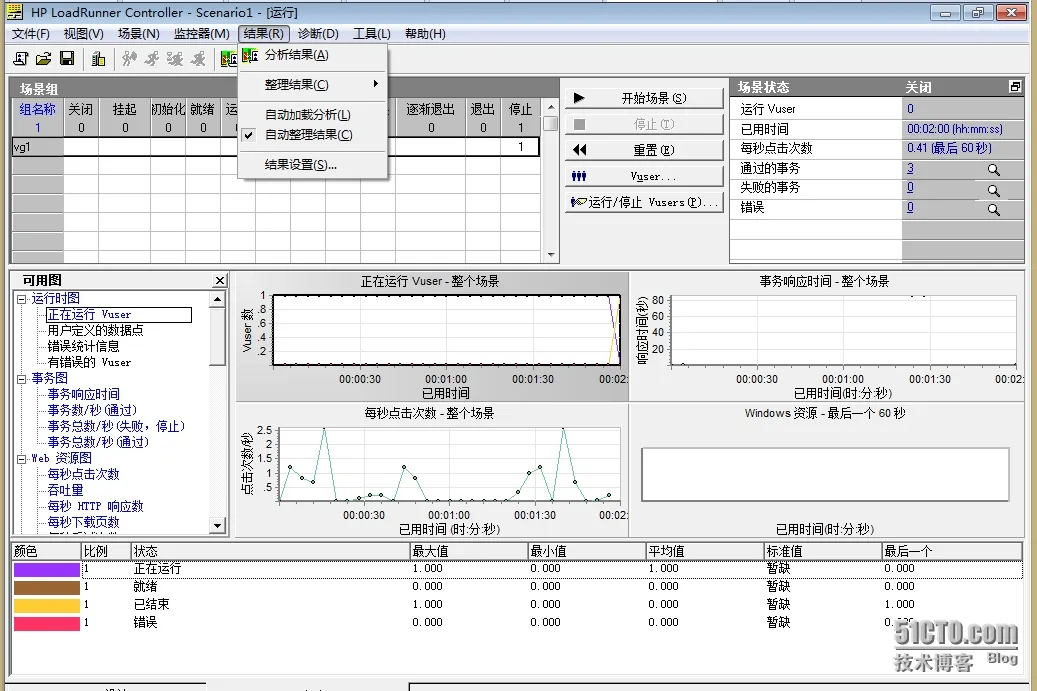This screenshot has height=691, width=1037.
Task: Click the magnifier next to 失败的事务
Action: coord(993,190)
